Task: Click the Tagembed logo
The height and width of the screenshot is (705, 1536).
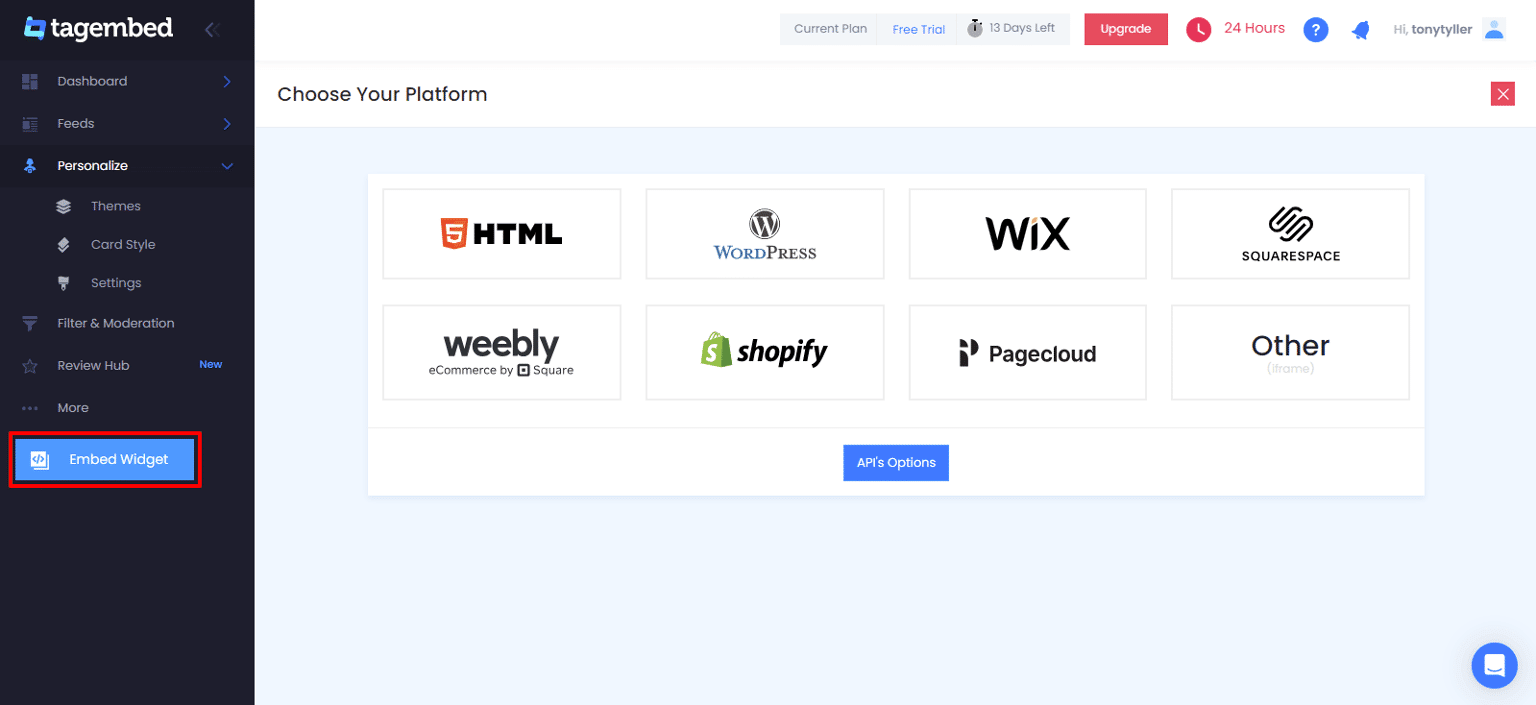Action: (x=99, y=29)
